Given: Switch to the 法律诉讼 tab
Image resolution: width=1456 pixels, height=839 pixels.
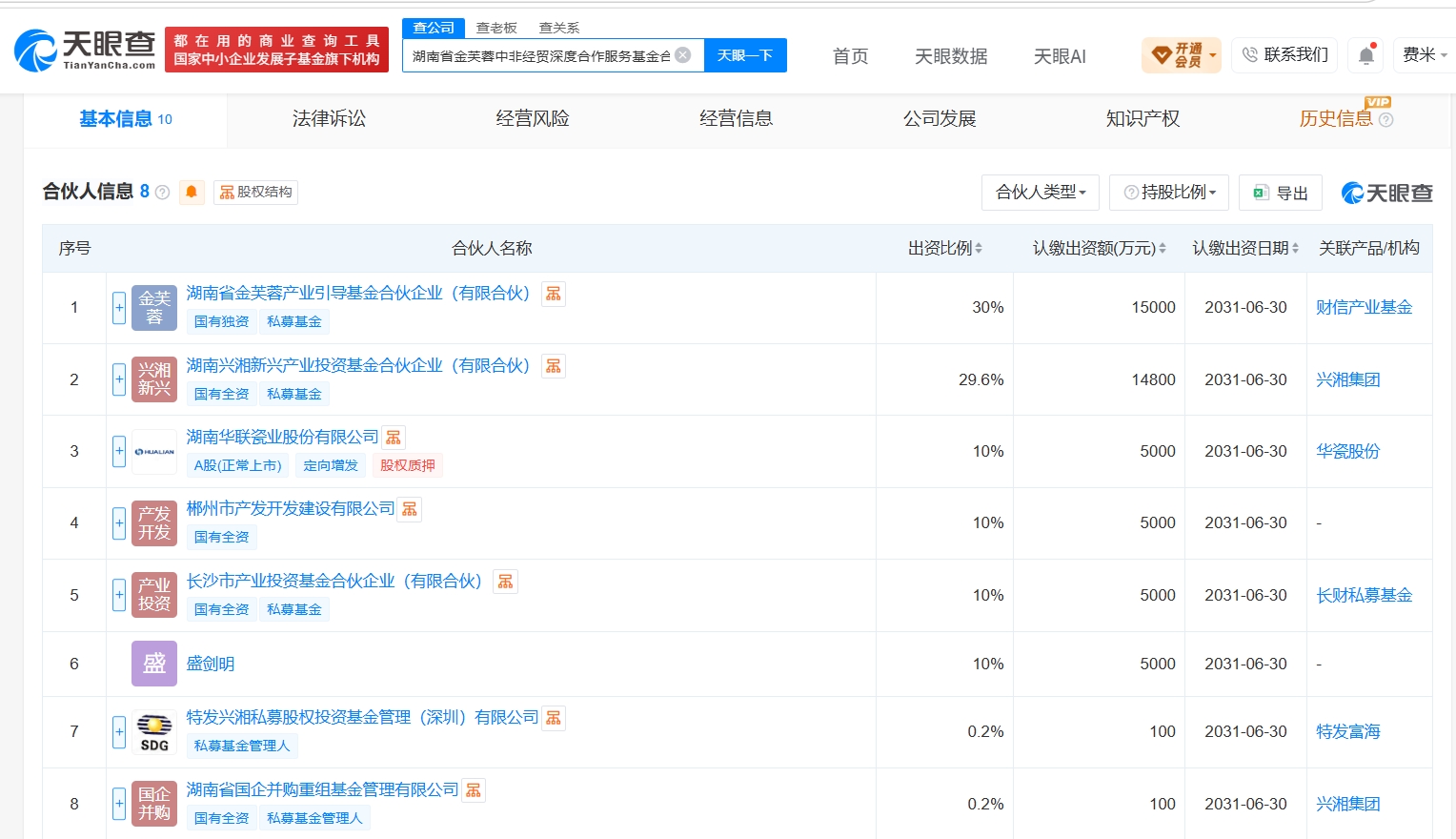Looking at the screenshot, I should 329,119.
